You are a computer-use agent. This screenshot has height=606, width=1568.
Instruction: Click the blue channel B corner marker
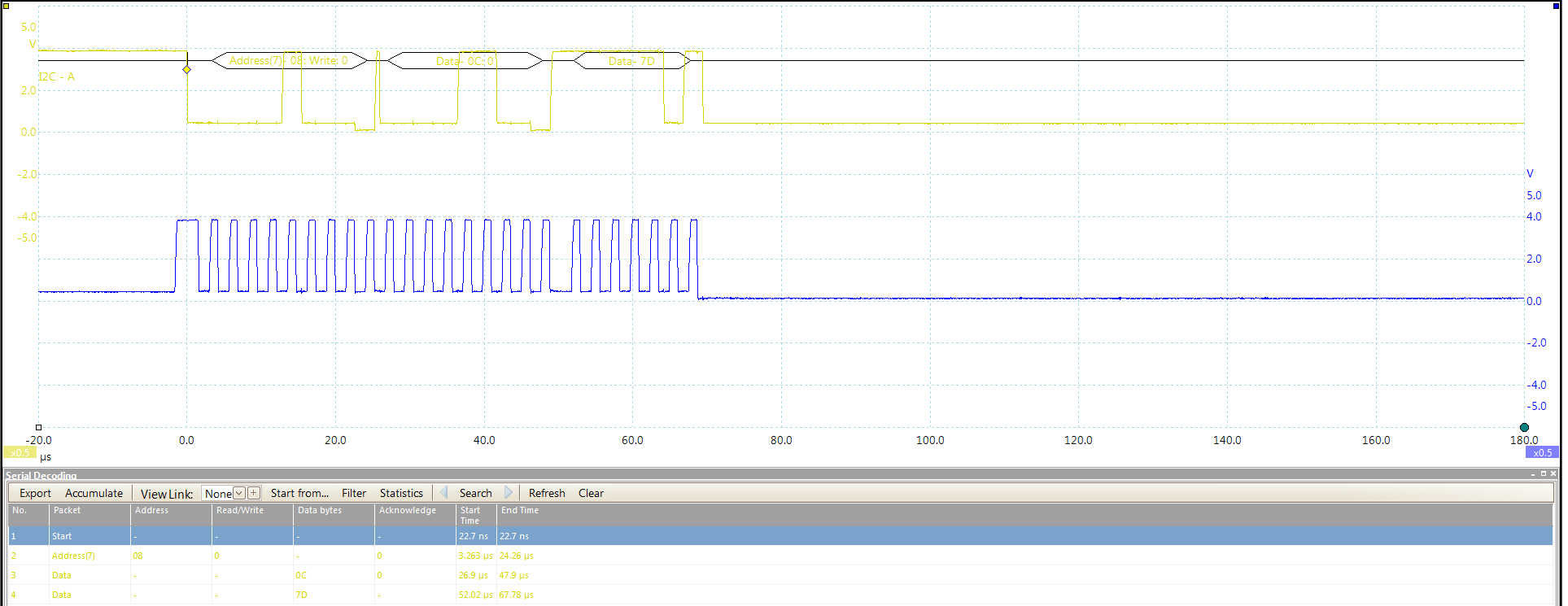click(x=1556, y=6)
